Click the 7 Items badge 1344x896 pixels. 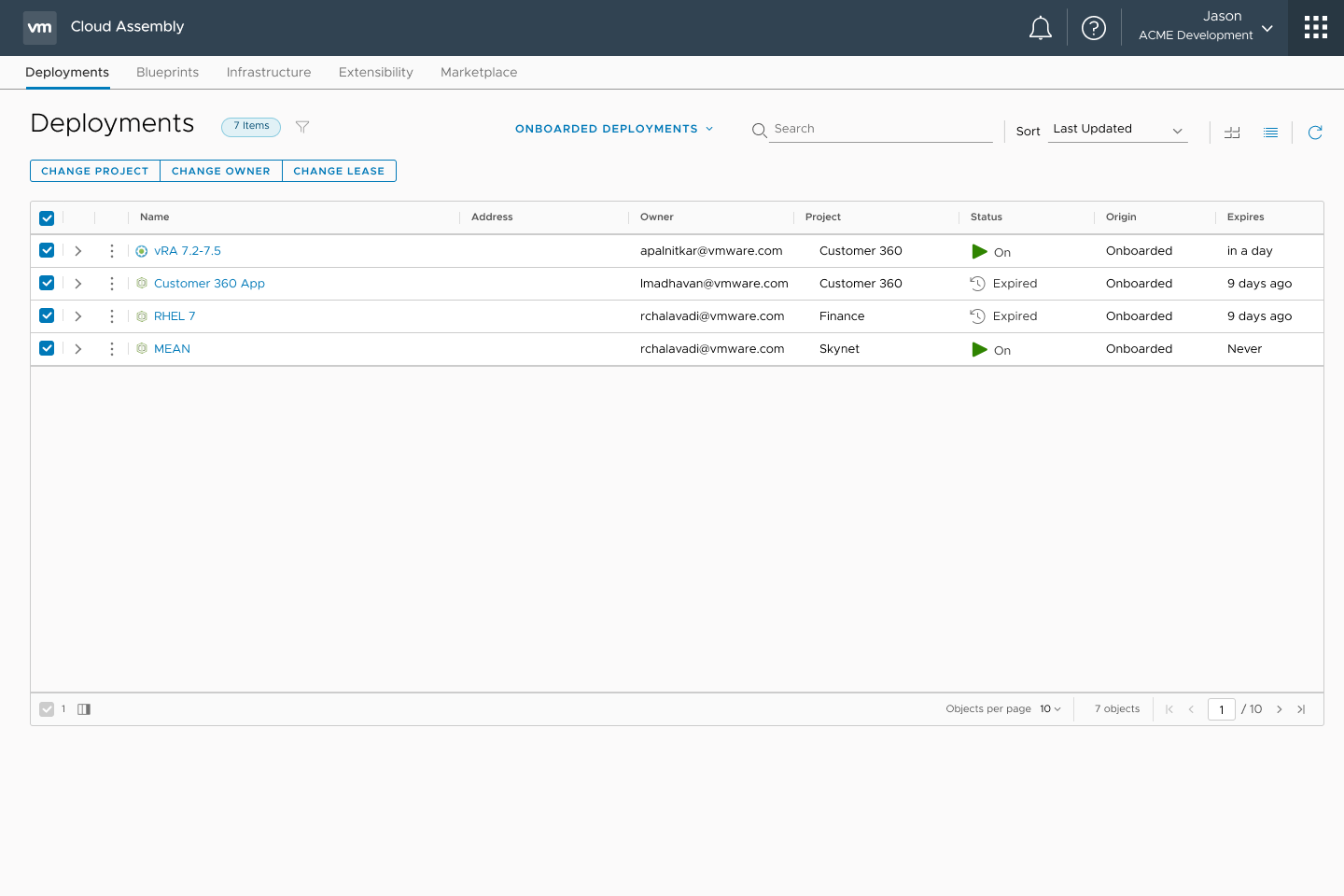pyautogui.click(x=251, y=126)
